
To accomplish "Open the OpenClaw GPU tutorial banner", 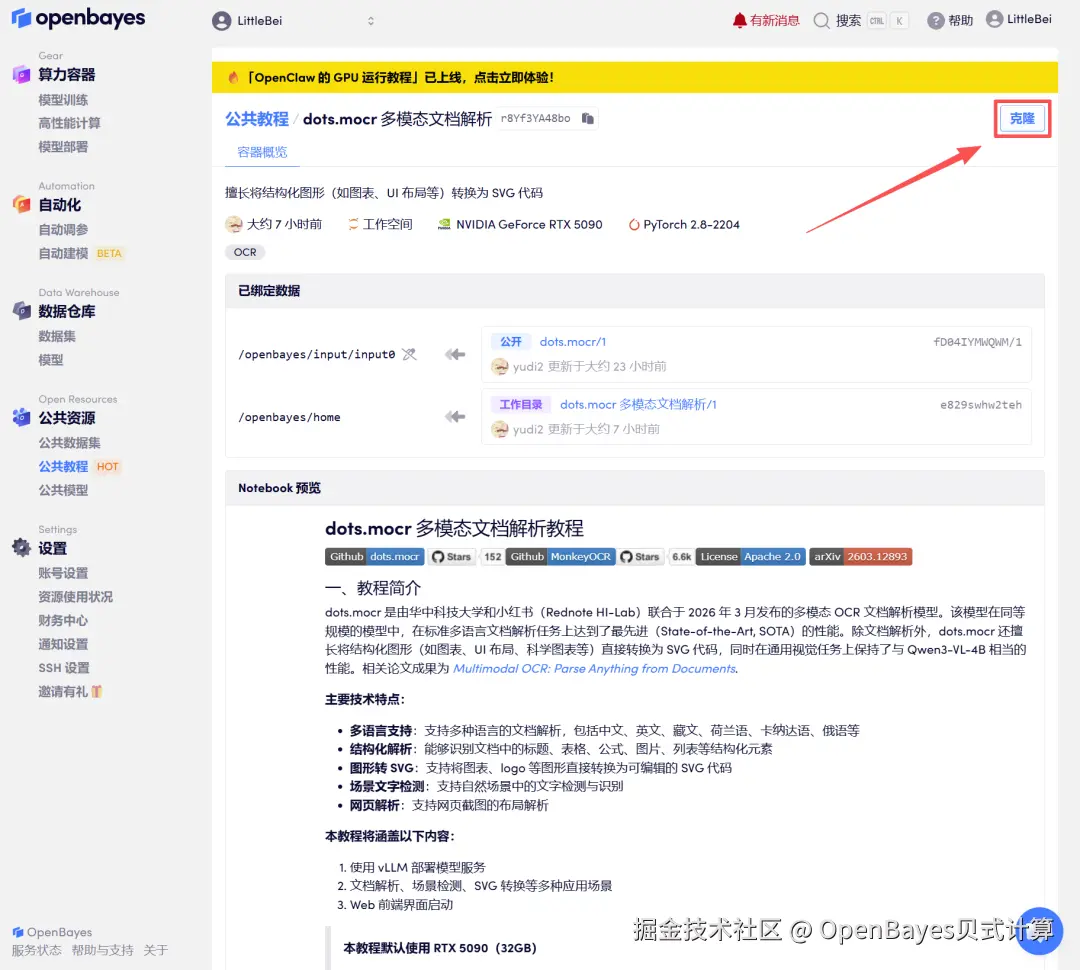I will (x=634, y=77).
